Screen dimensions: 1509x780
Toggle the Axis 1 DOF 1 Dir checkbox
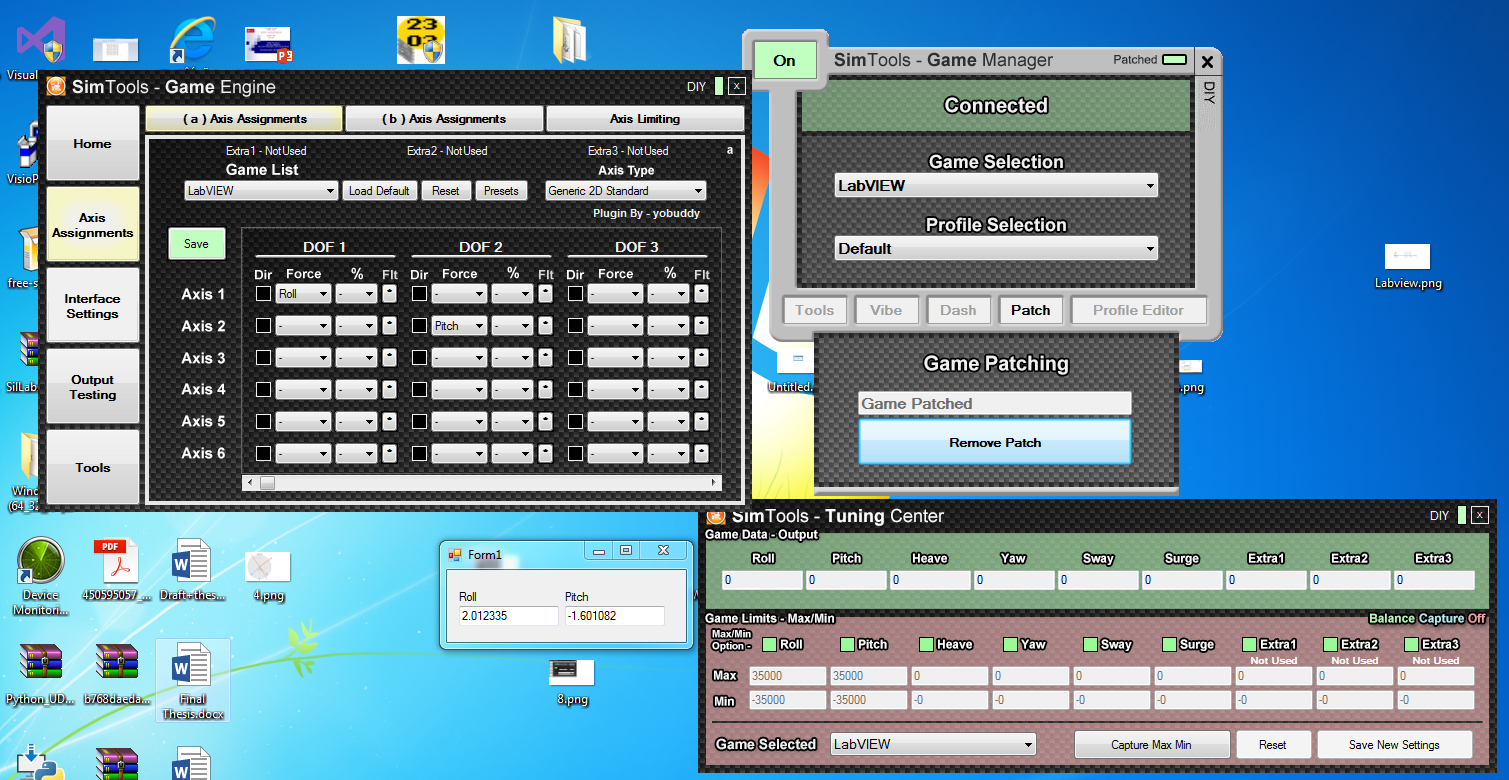click(263, 294)
